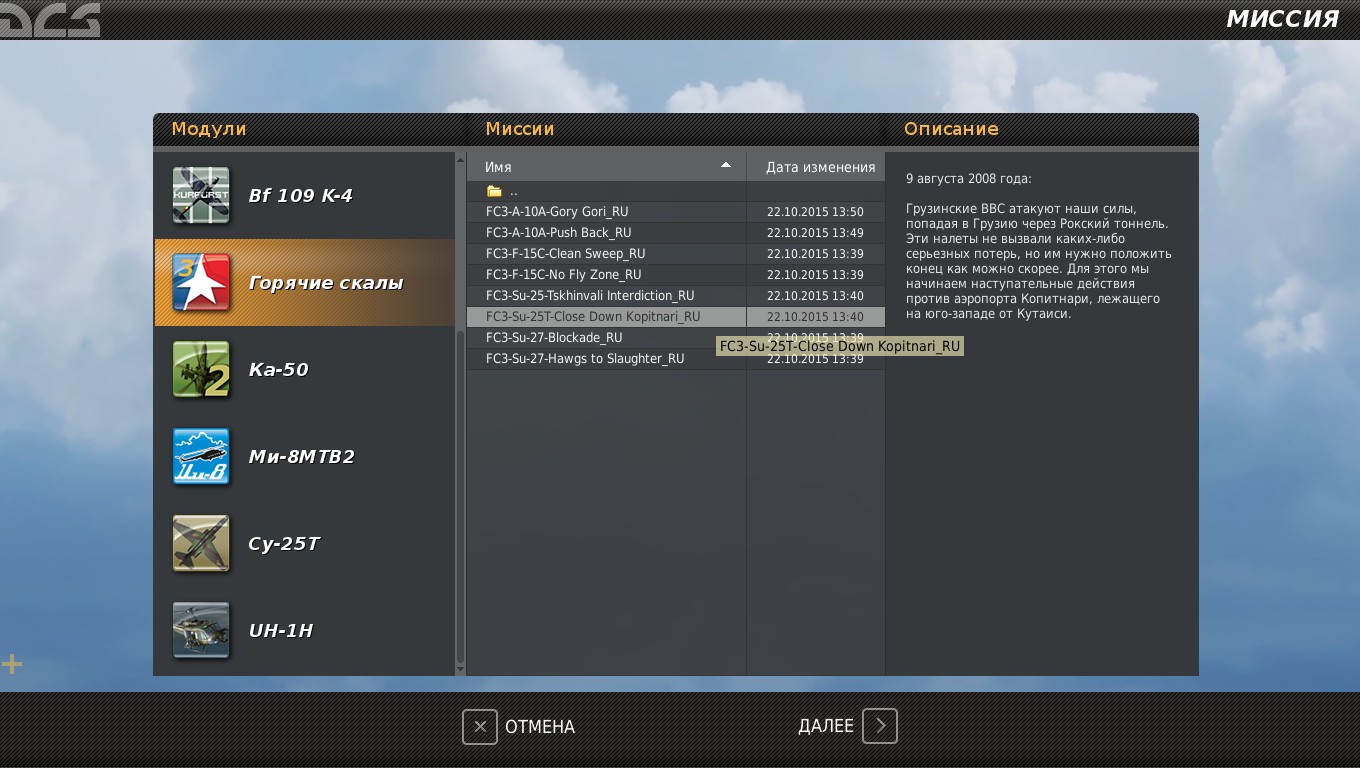Click the arrow icon of the ДАЛЕЕ button

[880, 726]
